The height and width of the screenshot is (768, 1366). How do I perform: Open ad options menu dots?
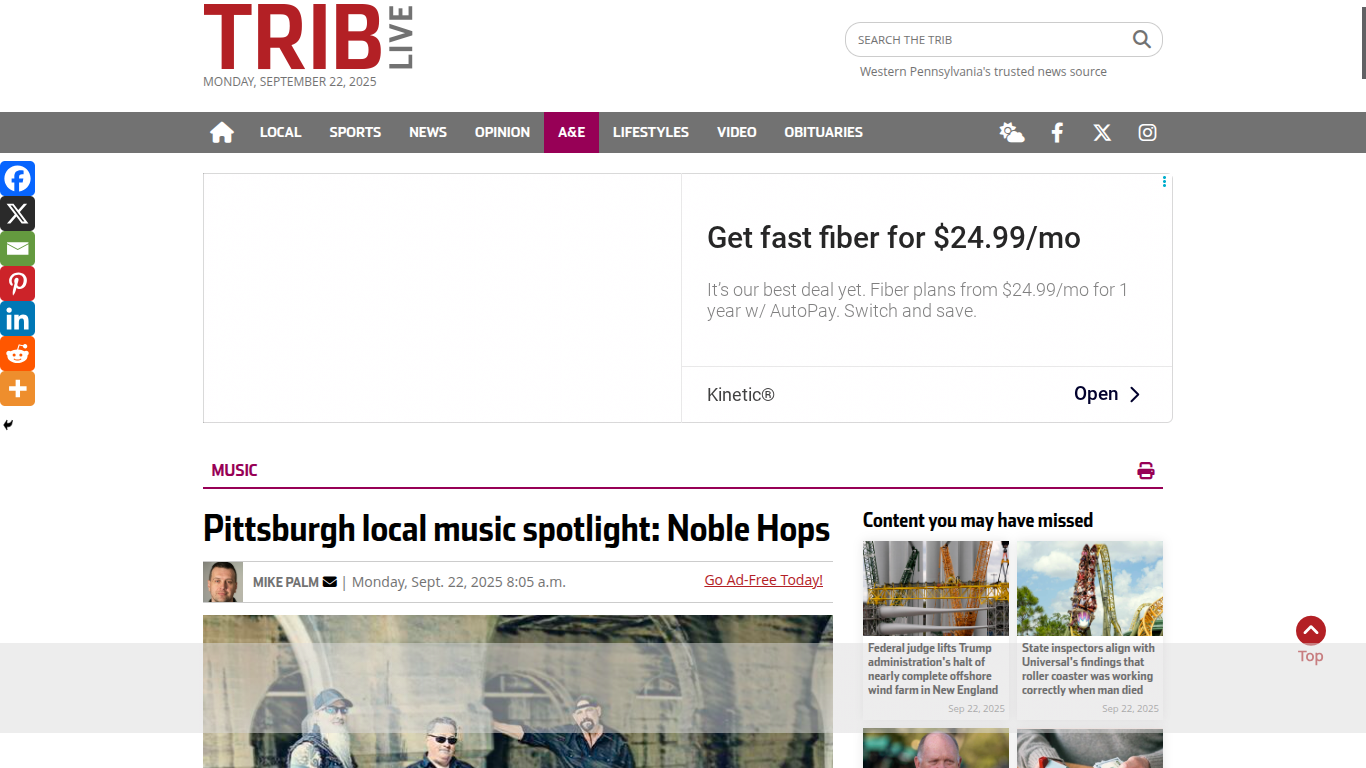1164,182
